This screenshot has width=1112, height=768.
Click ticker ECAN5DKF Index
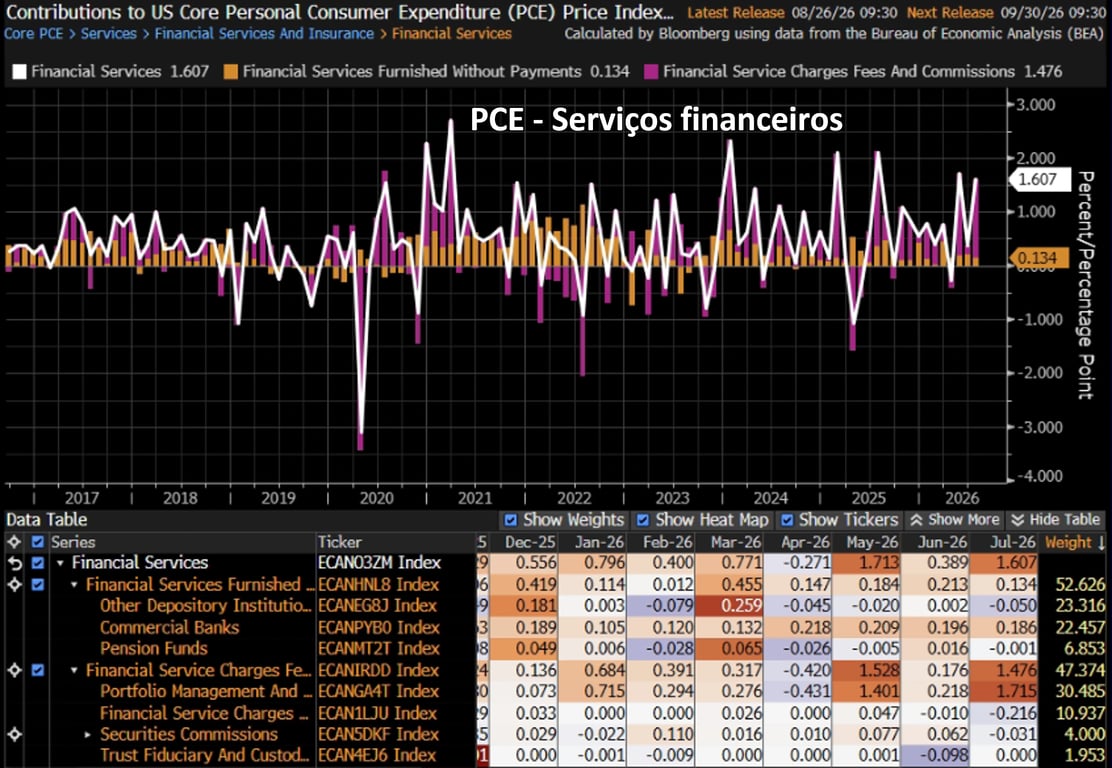pos(378,735)
